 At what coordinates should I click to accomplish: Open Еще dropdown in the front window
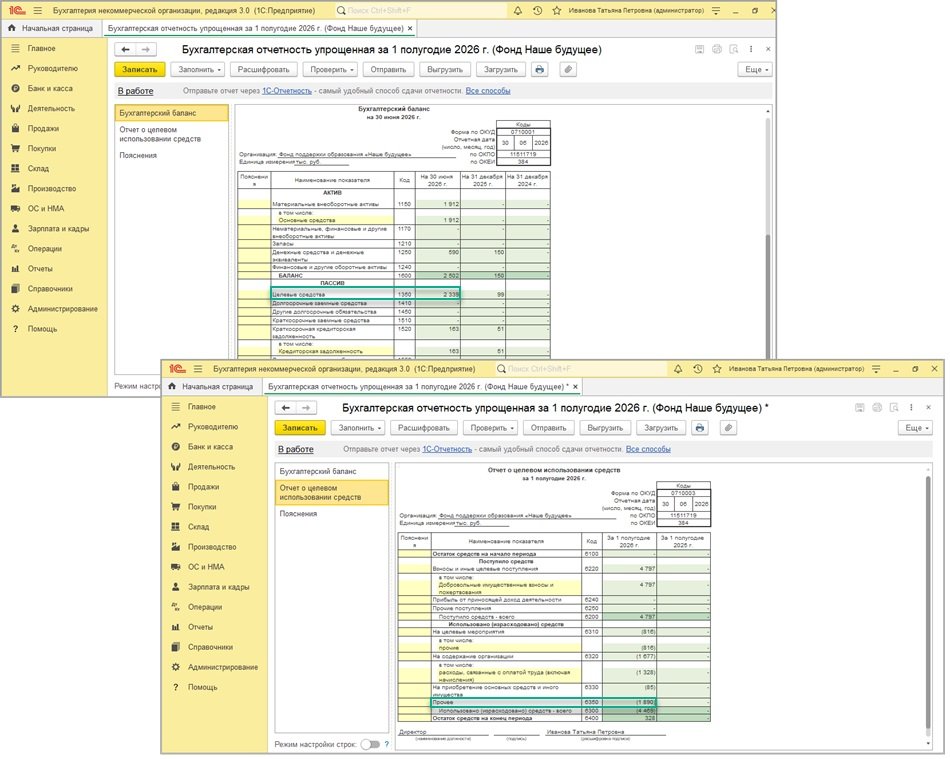click(x=915, y=428)
